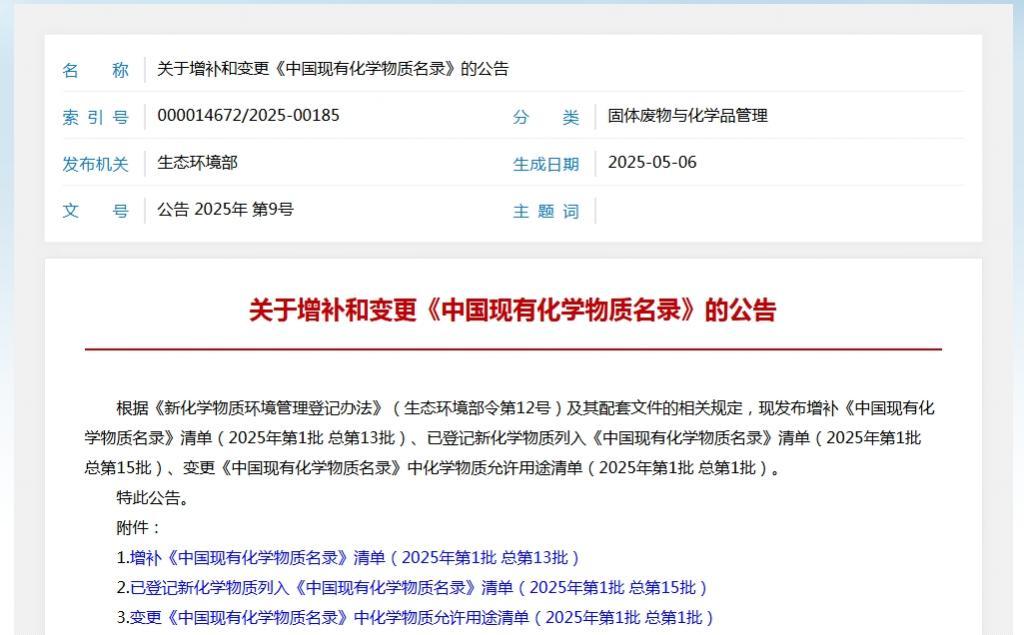The image size is (1024, 635).
Task: Select index number 000014672/2025-00185
Action: coord(248,116)
